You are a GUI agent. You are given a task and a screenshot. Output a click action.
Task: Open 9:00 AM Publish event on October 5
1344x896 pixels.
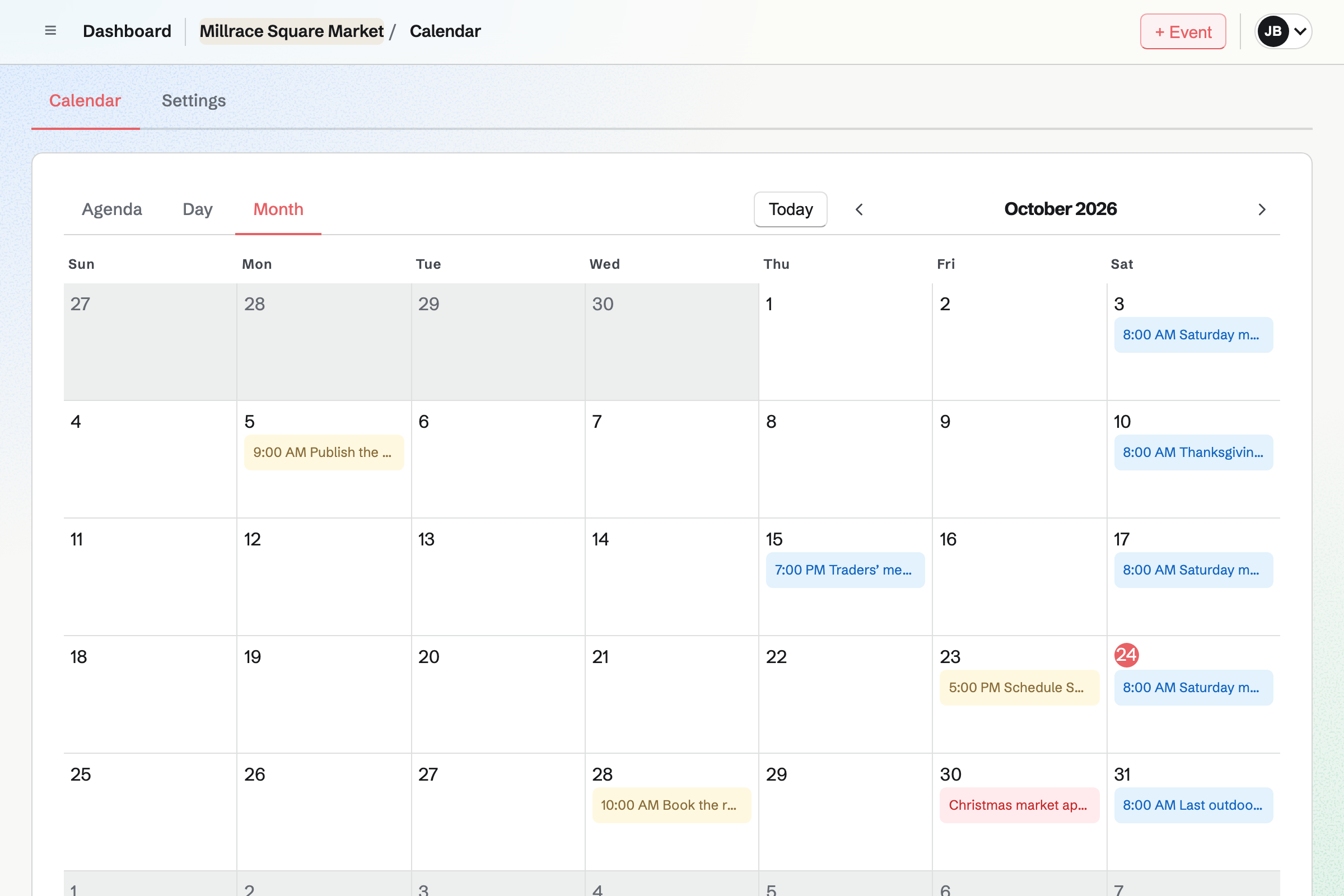(324, 452)
